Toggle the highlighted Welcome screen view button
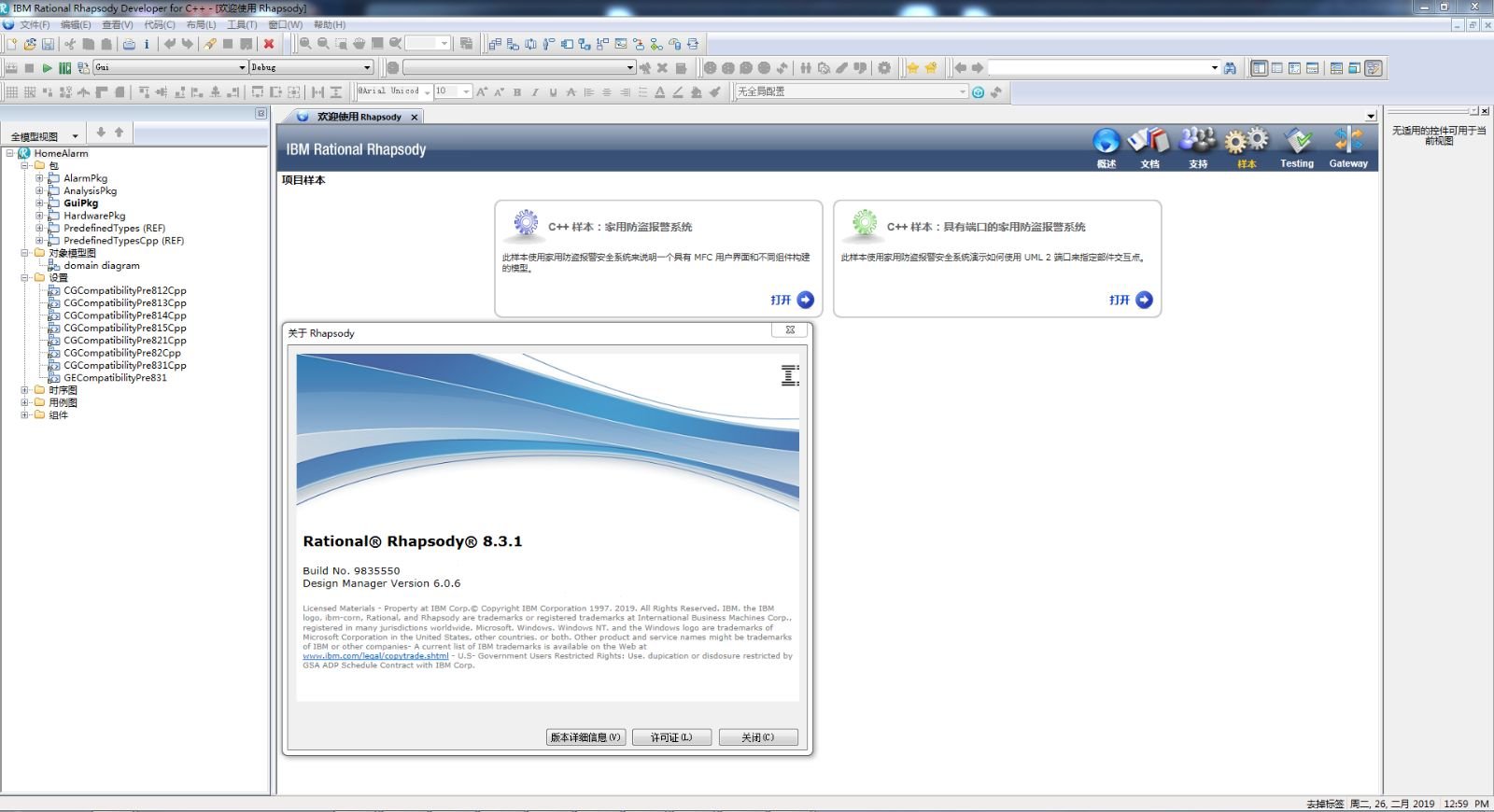 1373,68
